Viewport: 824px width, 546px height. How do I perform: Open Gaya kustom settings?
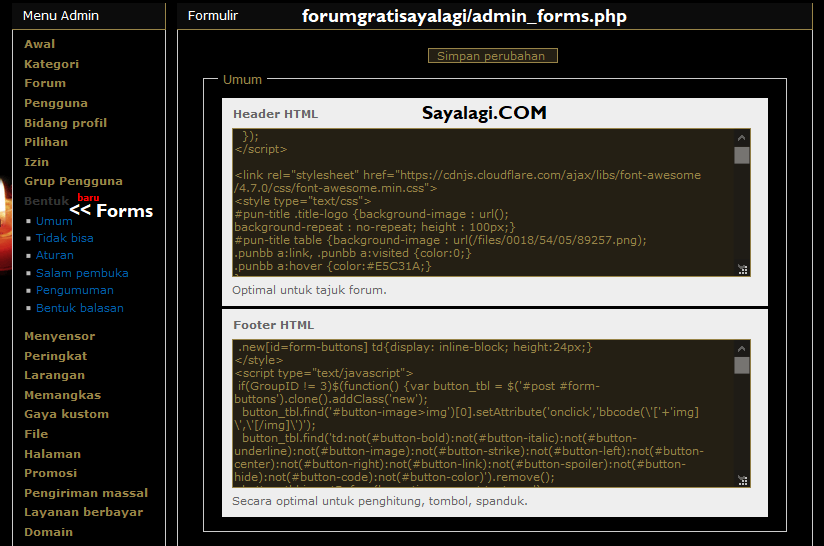[x=66, y=414]
